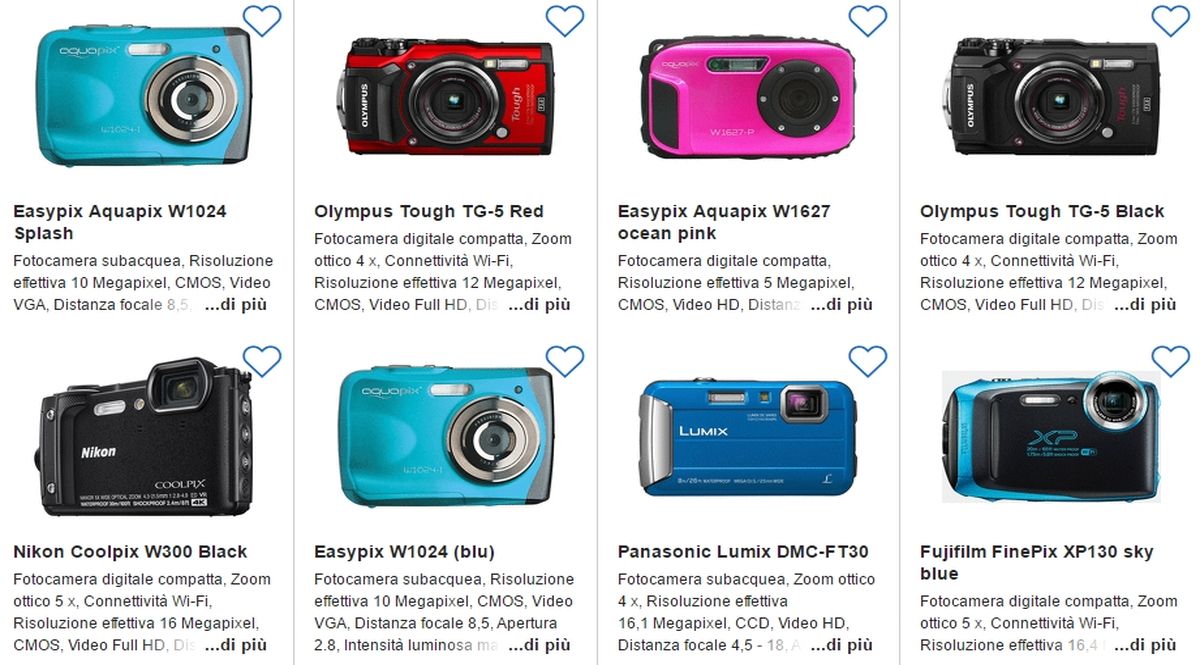Expand '...di più' under Nikon Coolpix W300
The width and height of the screenshot is (1200, 665).
(x=236, y=645)
